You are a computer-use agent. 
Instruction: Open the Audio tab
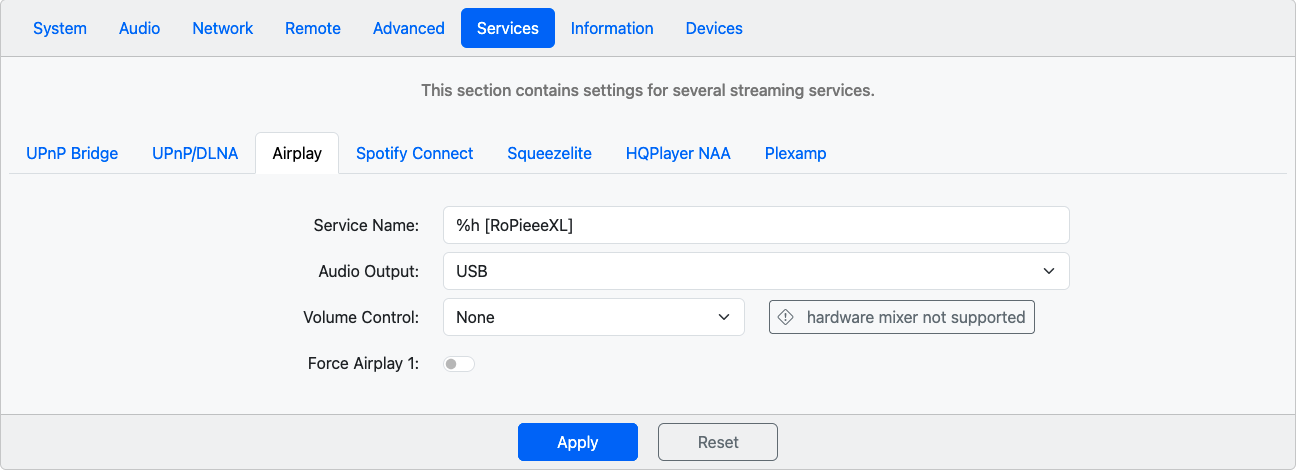(x=140, y=28)
